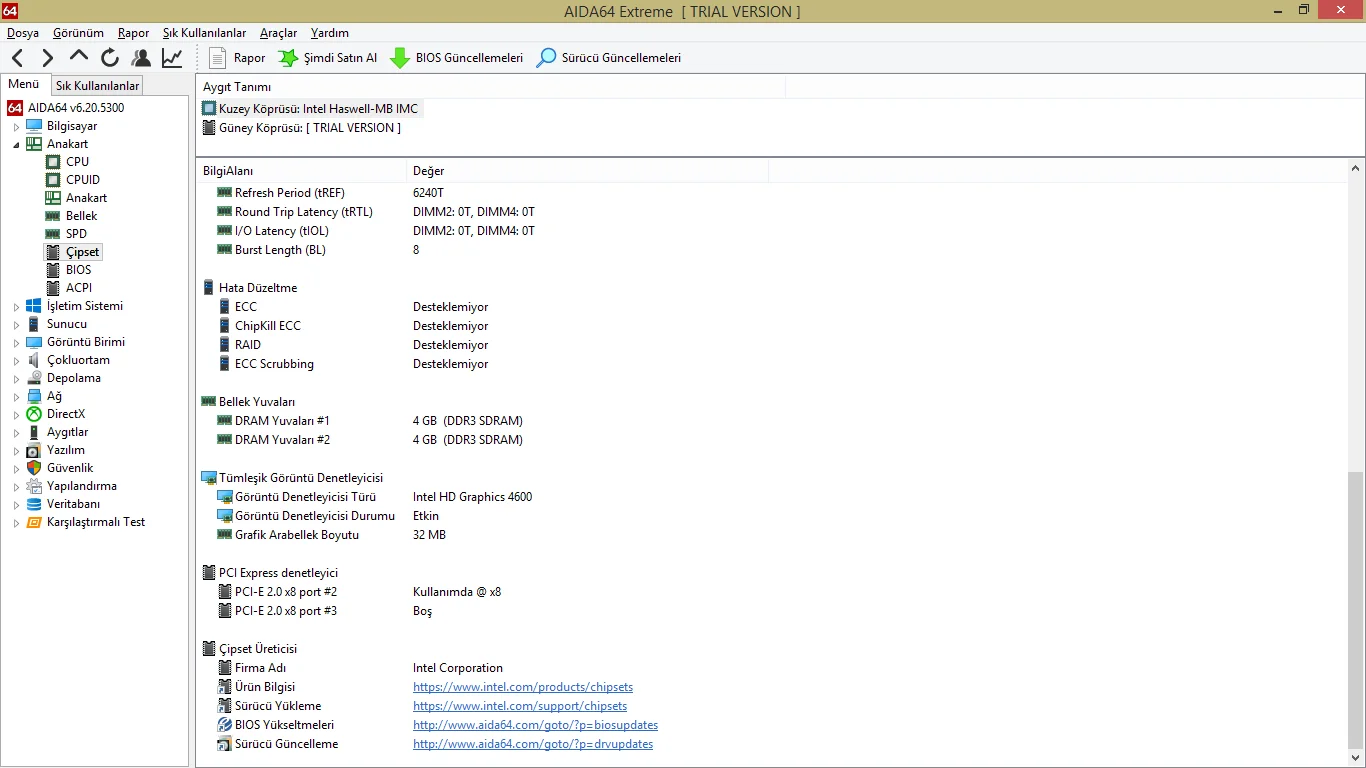This screenshot has width=1366, height=768.
Task: Open BIOS Güncellemeleri from toolbar
Action: (x=456, y=58)
